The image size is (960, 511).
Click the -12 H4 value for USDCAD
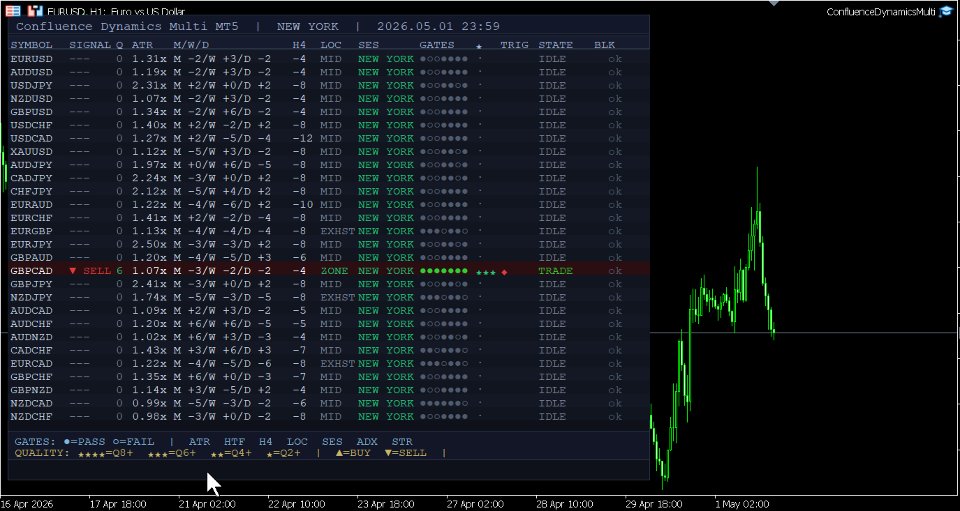pyautogui.click(x=302, y=138)
